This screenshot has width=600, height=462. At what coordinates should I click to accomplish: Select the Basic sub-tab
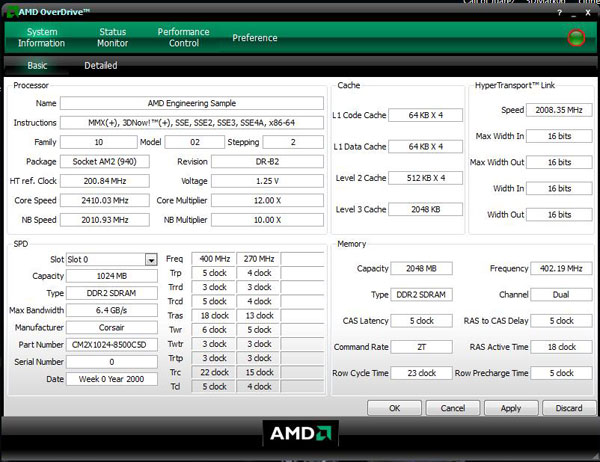coord(37,65)
